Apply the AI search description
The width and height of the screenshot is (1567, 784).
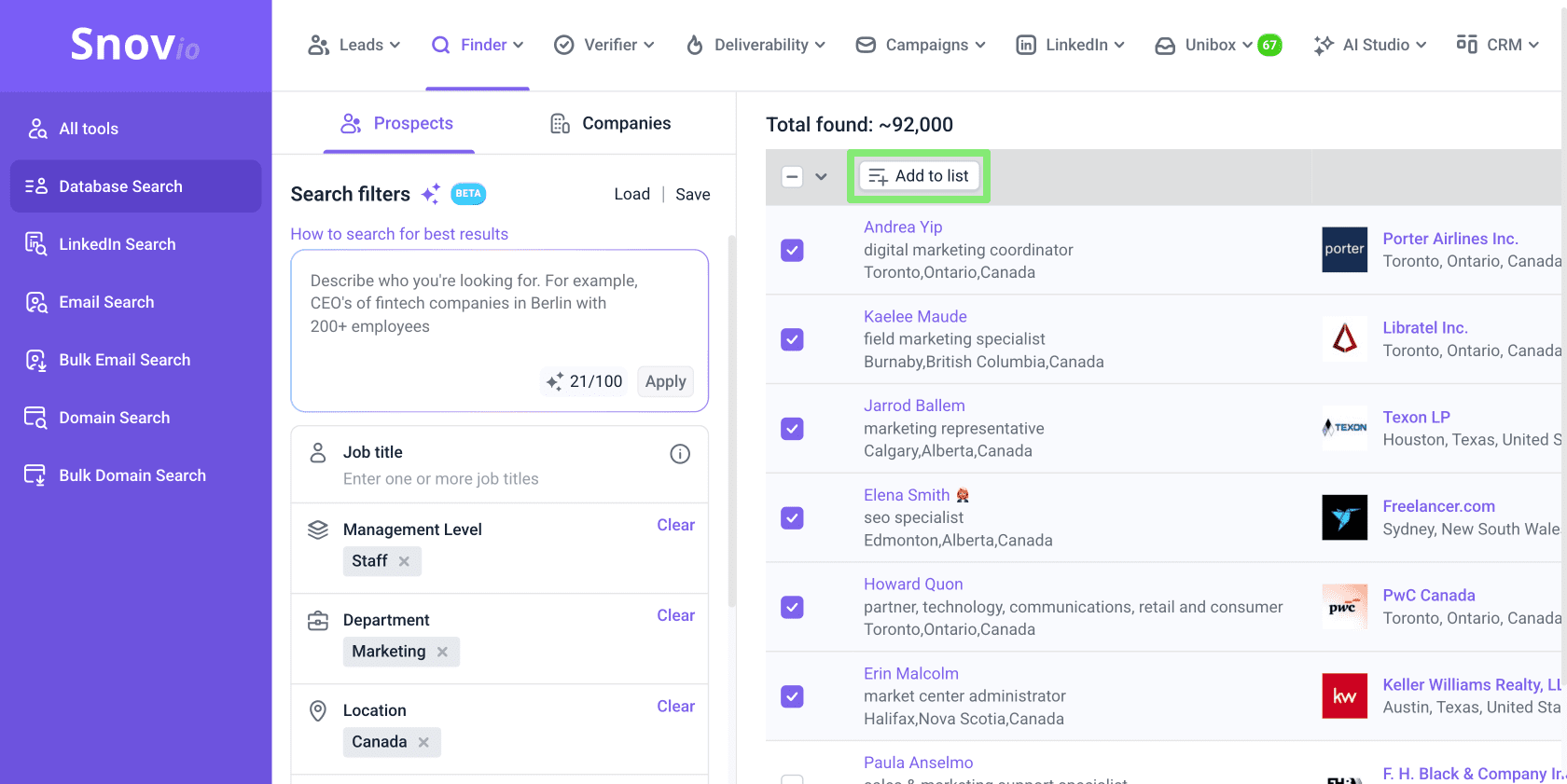[x=665, y=381]
